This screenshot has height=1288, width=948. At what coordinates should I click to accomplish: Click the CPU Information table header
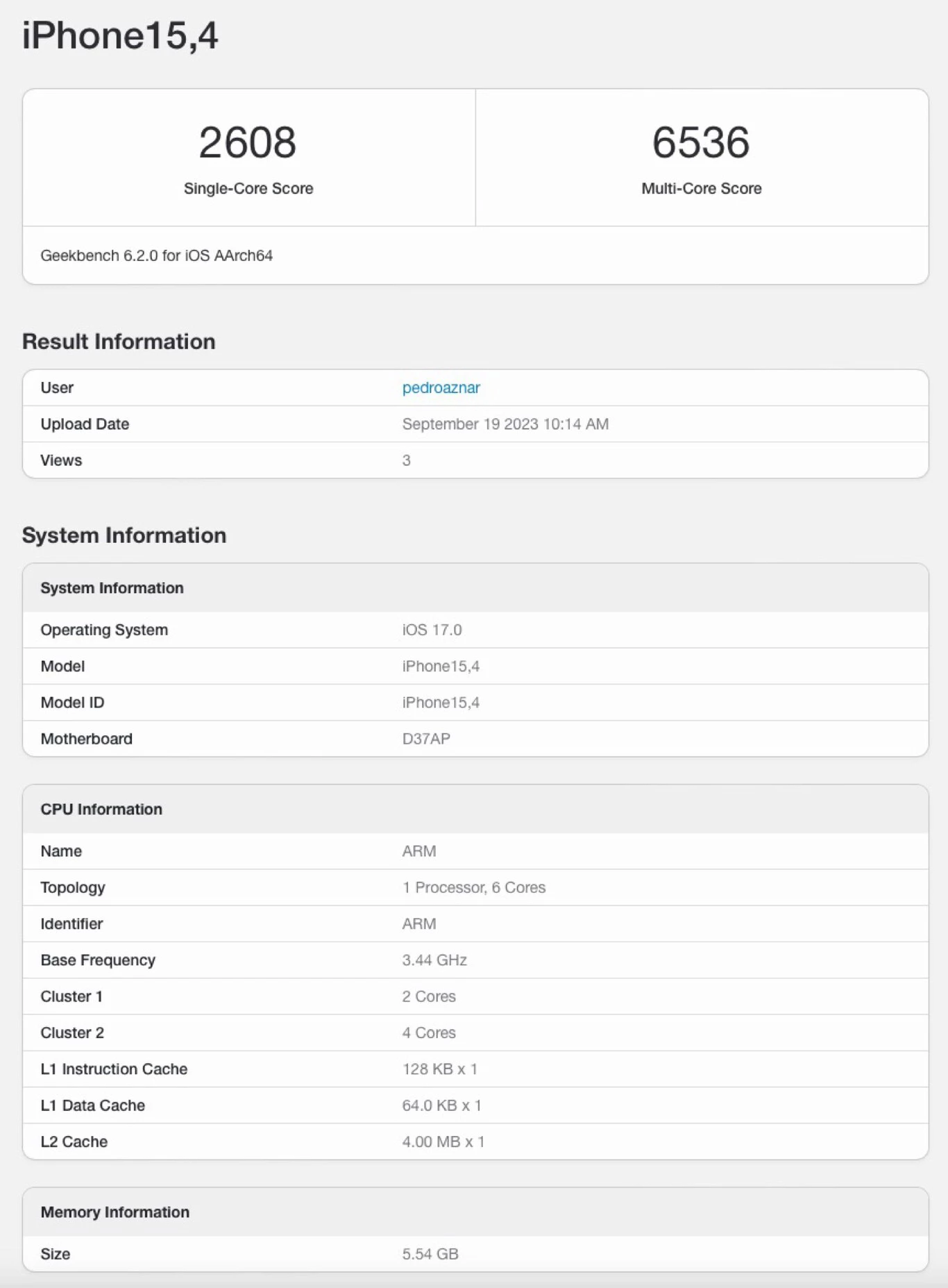point(101,809)
